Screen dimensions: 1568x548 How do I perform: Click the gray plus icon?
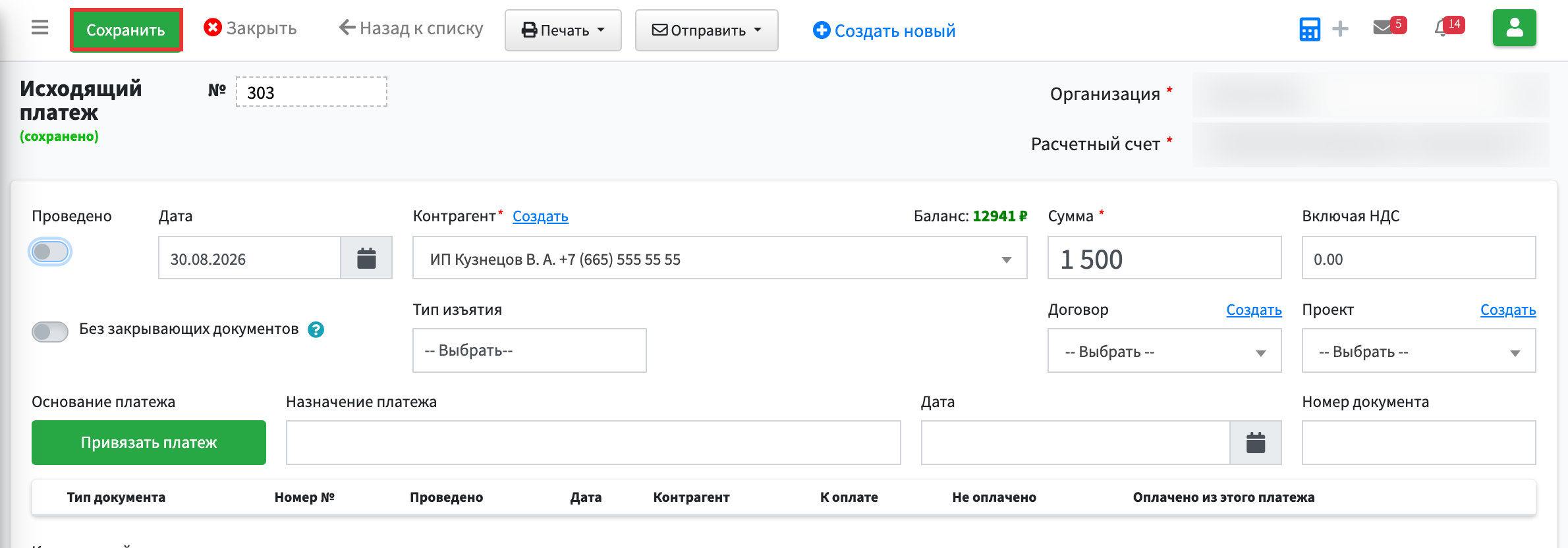pyautogui.click(x=1340, y=29)
